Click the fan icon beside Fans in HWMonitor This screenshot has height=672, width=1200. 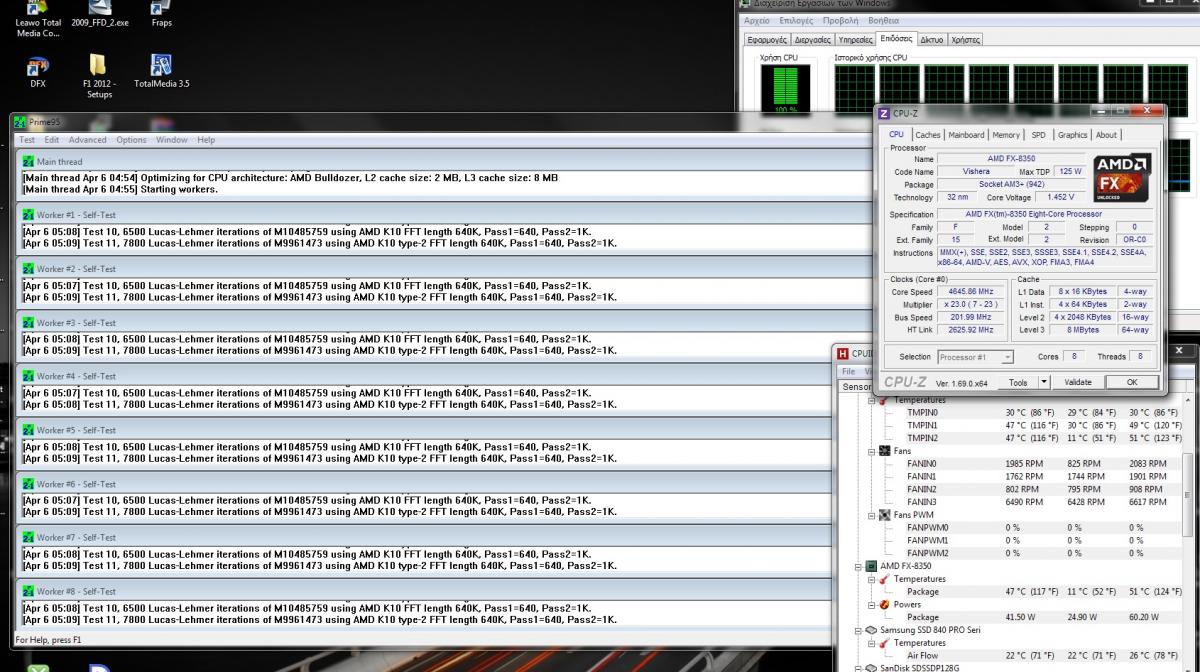tap(884, 451)
